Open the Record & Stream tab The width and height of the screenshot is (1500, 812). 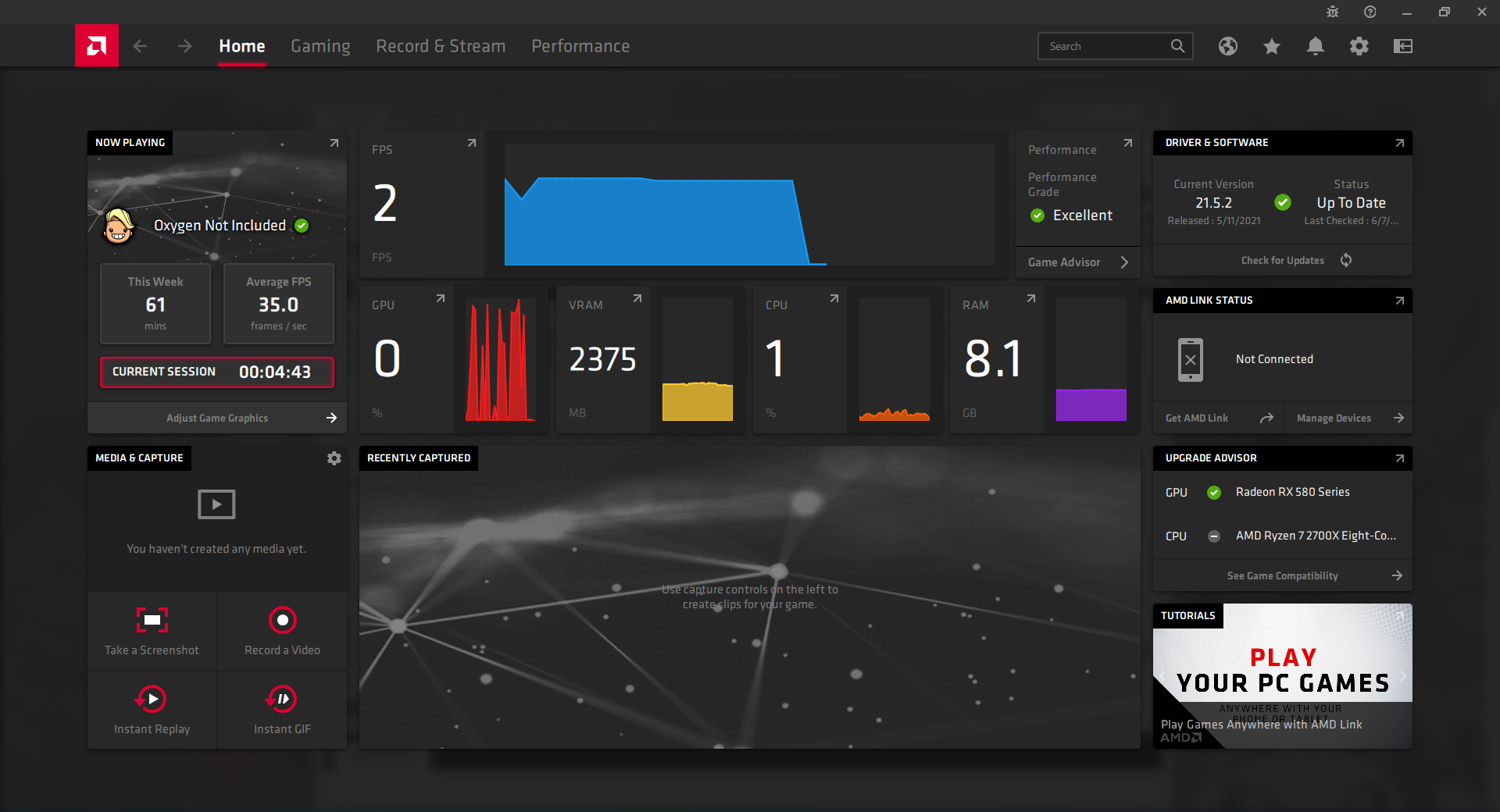pyautogui.click(x=441, y=46)
